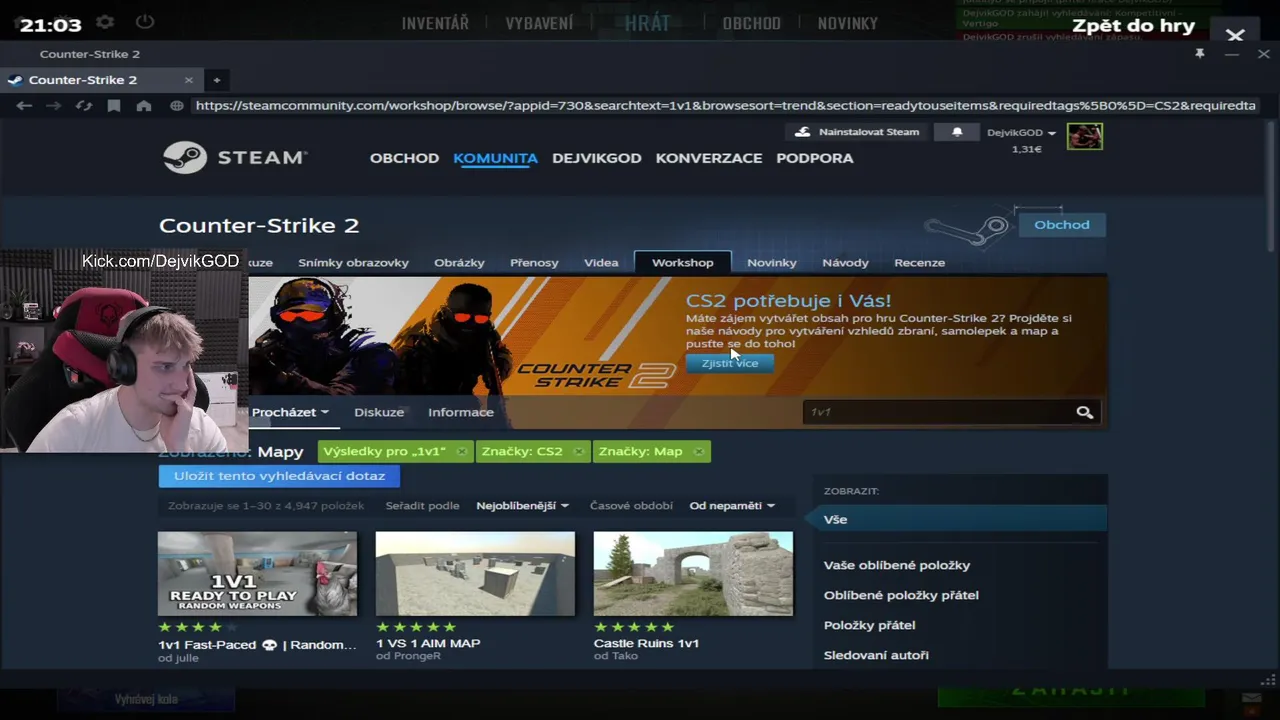Remove the '1v1' results filter tag
Screen dimensions: 1280x720
pos(461,452)
